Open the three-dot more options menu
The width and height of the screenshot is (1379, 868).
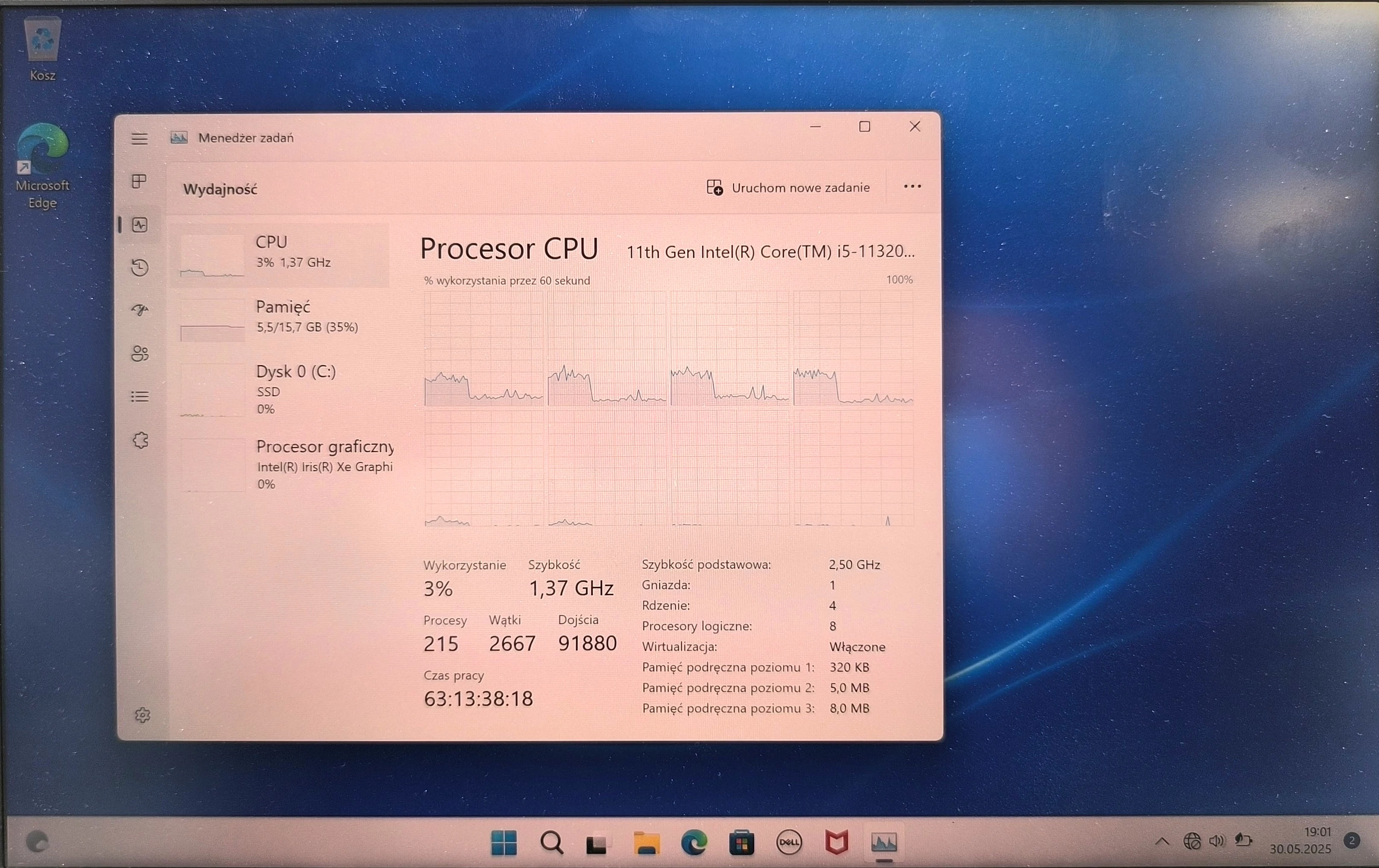[912, 187]
